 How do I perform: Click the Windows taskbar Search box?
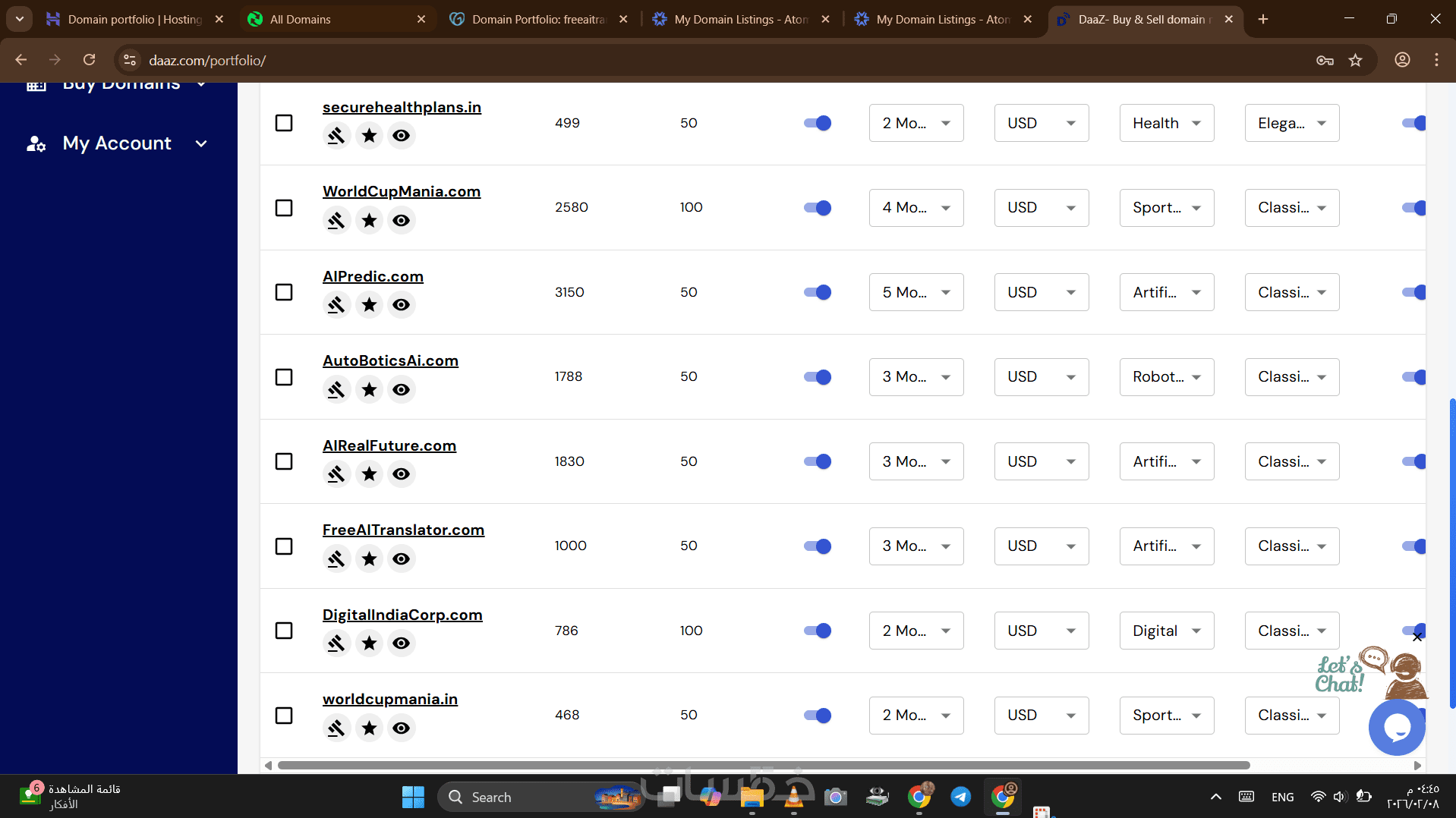coord(540,797)
